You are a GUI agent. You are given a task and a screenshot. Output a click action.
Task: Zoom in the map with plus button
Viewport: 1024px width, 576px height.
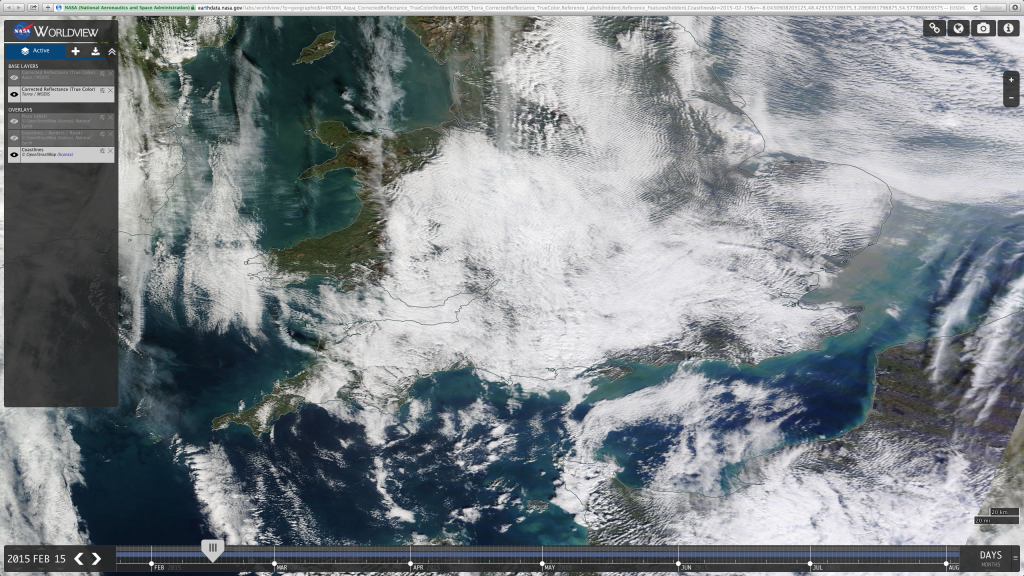[x=1012, y=80]
